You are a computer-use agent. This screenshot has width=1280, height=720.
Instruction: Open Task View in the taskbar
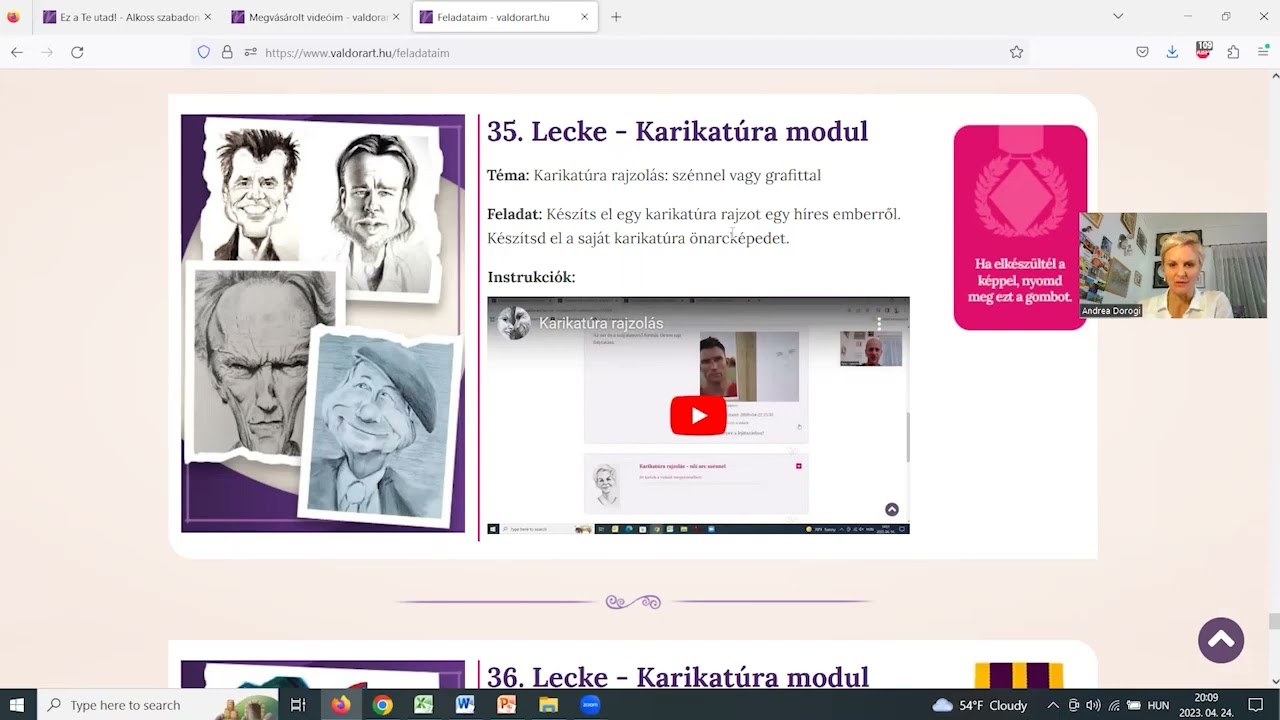(x=298, y=705)
